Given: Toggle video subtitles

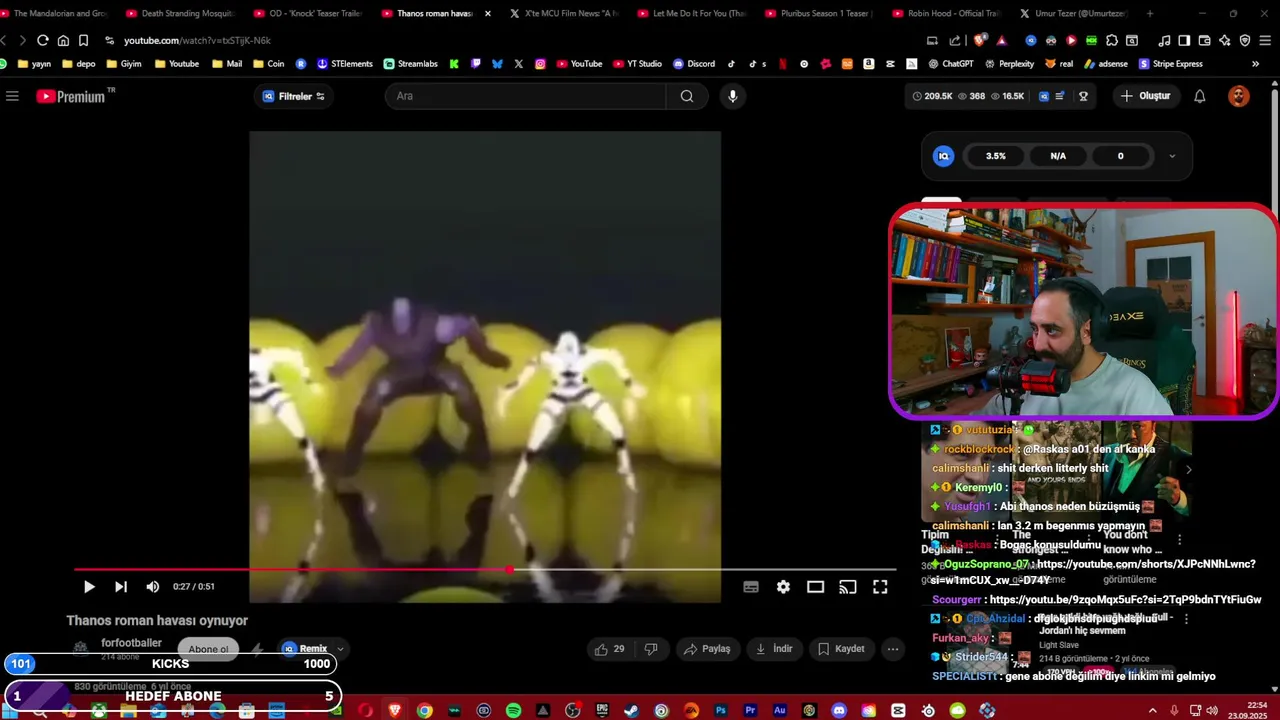Looking at the screenshot, I should click(x=751, y=587).
